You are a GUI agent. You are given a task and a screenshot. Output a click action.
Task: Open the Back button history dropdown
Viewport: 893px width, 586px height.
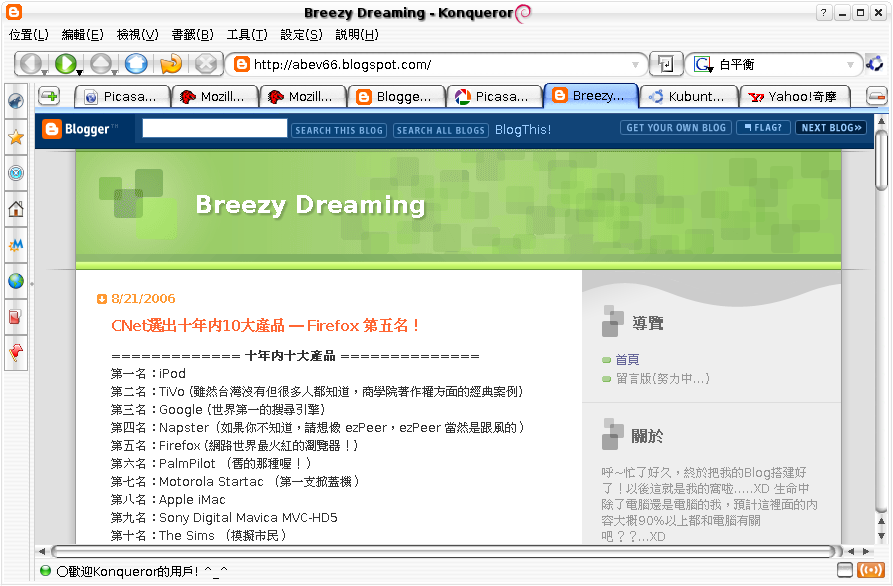[x=44, y=72]
